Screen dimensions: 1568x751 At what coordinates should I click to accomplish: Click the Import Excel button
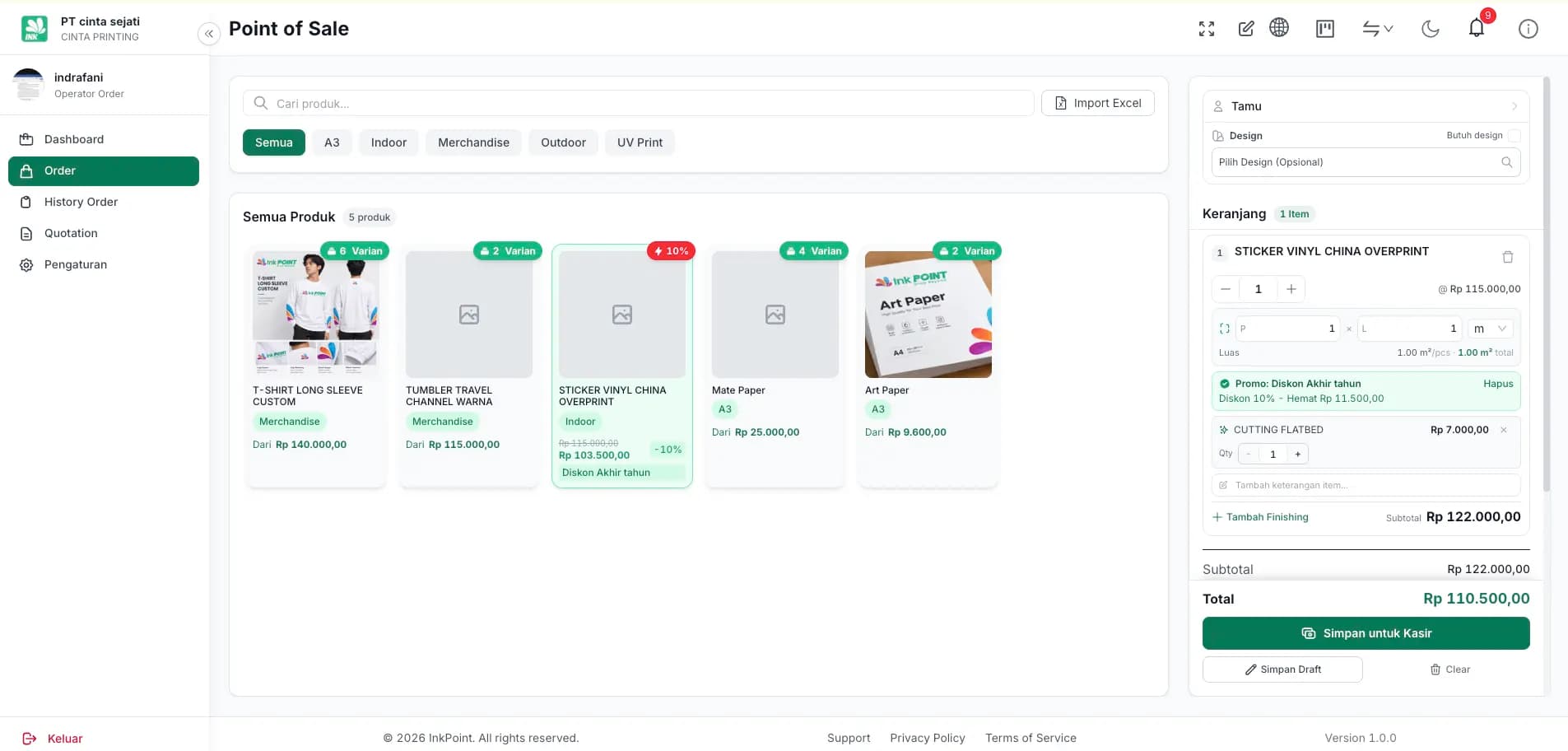click(1098, 103)
